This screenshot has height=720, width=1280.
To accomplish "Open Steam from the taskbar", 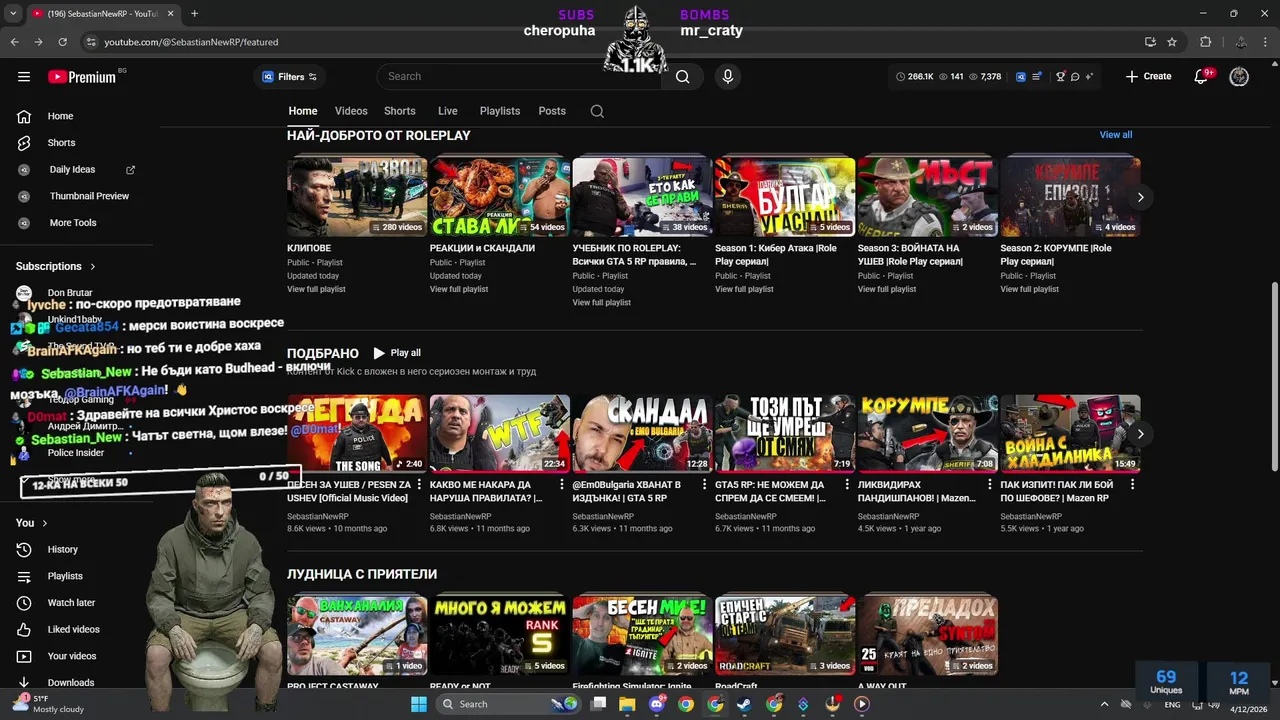I will (x=744, y=704).
